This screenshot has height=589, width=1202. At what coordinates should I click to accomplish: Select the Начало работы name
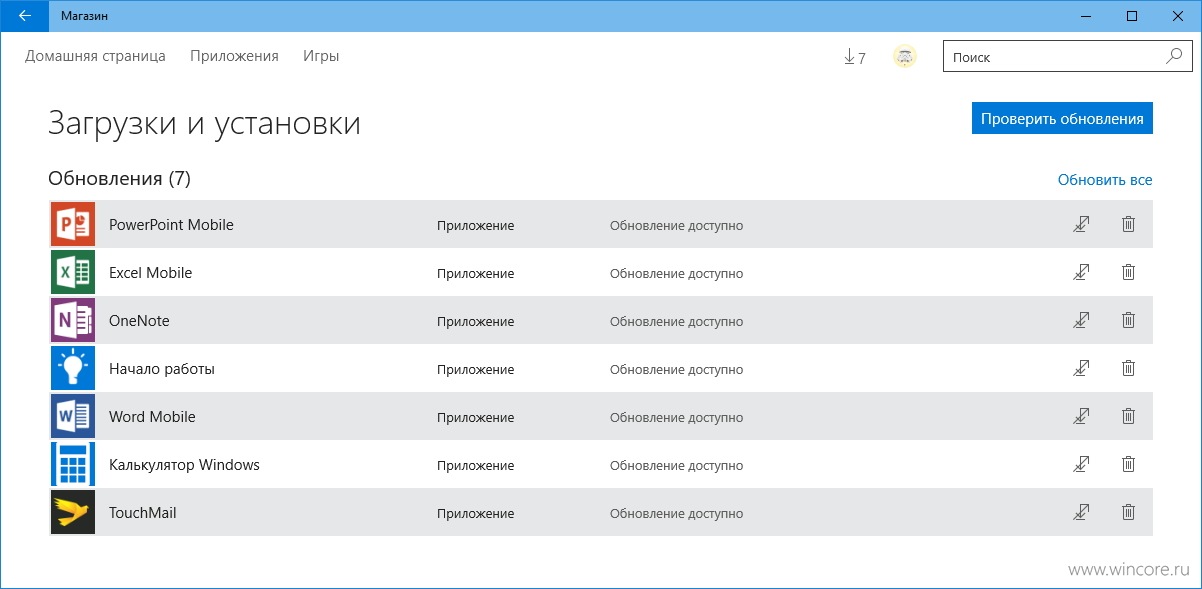point(162,369)
